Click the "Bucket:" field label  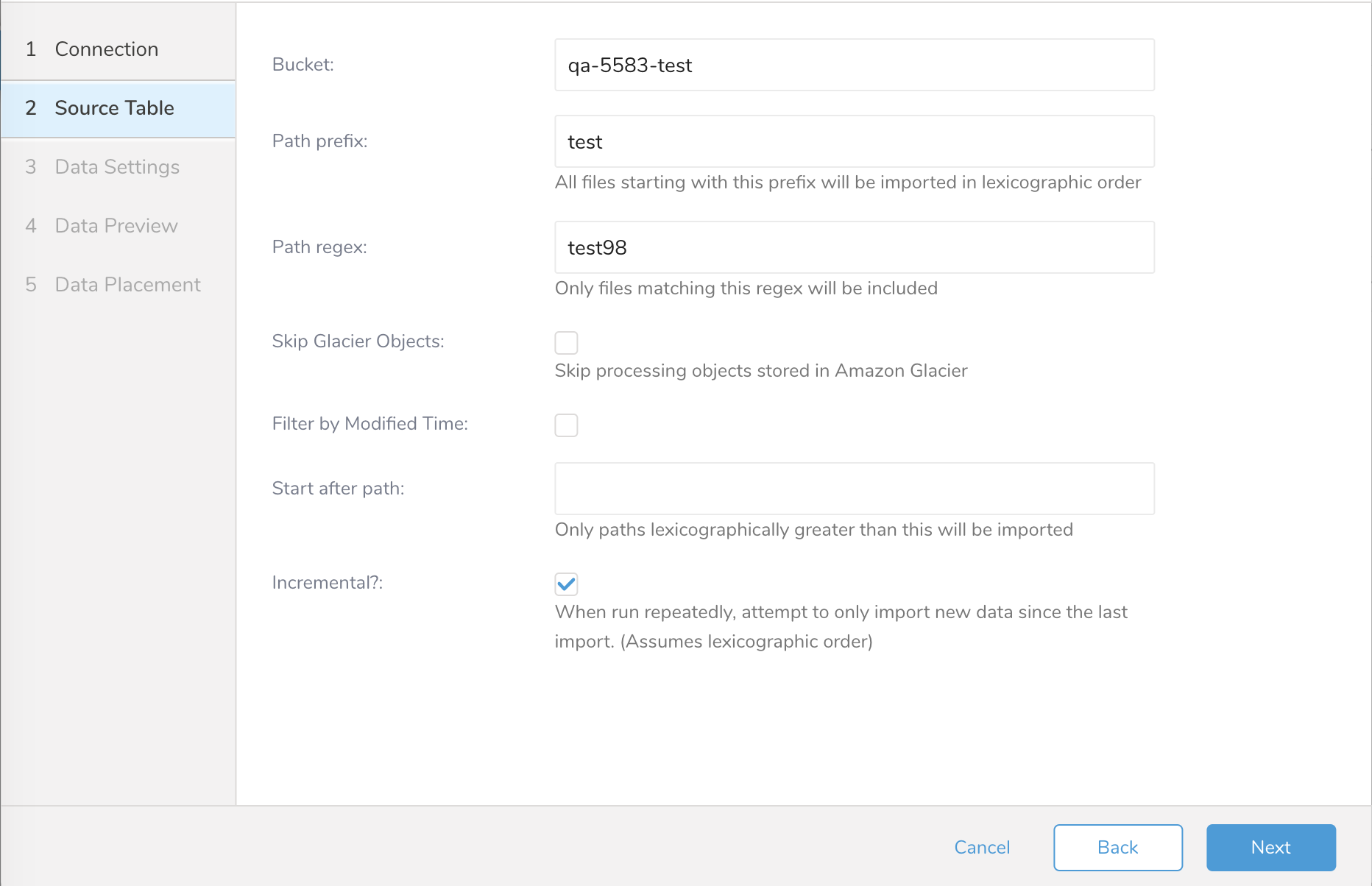tap(303, 65)
